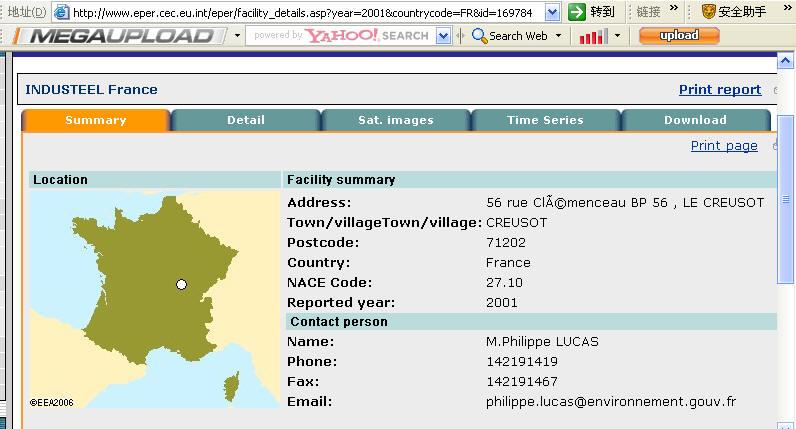Open the Time Series tab
The height and width of the screenshot is (429, 796).
545,120
